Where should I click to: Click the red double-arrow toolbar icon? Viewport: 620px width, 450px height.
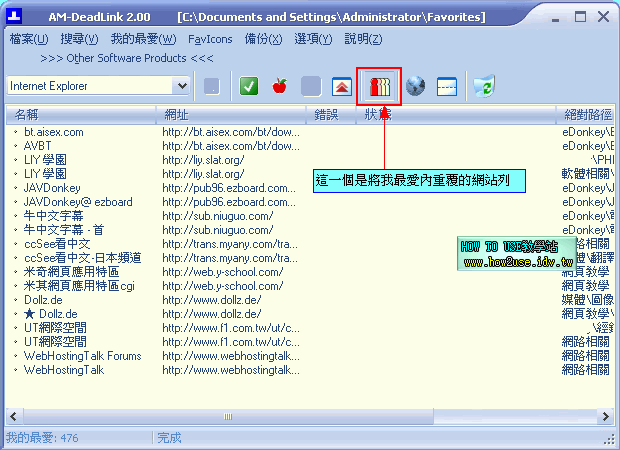coord(341,86)
